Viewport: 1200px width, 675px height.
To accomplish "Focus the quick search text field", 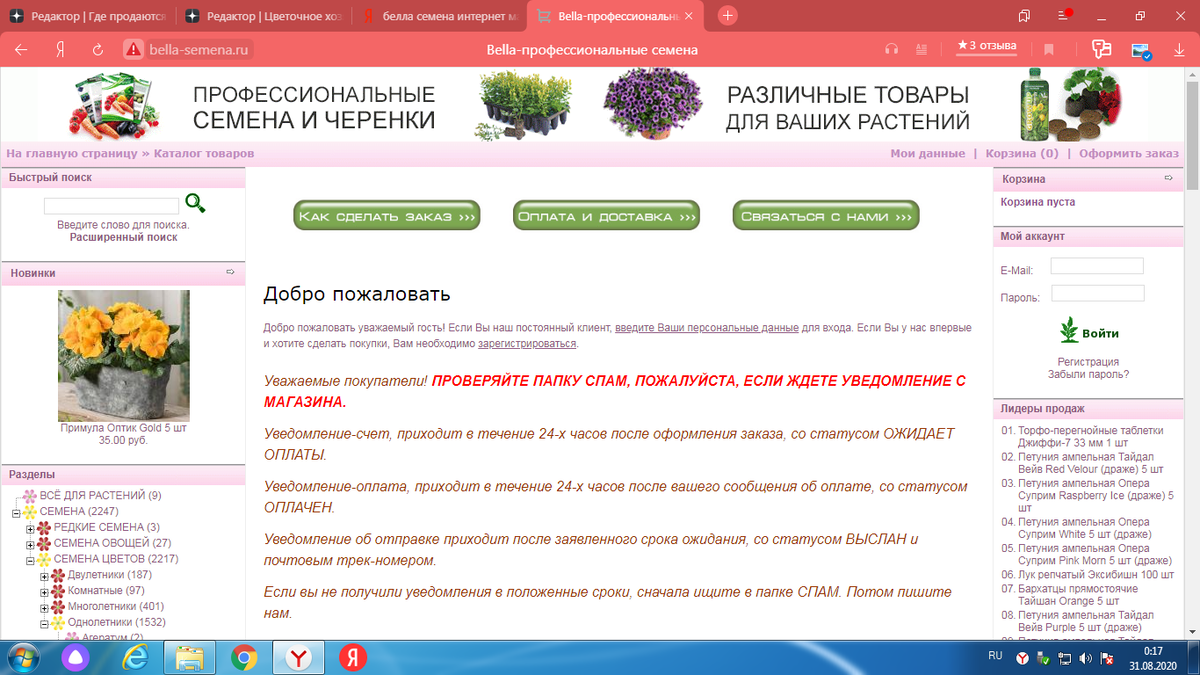I will (x=111, y=206).
